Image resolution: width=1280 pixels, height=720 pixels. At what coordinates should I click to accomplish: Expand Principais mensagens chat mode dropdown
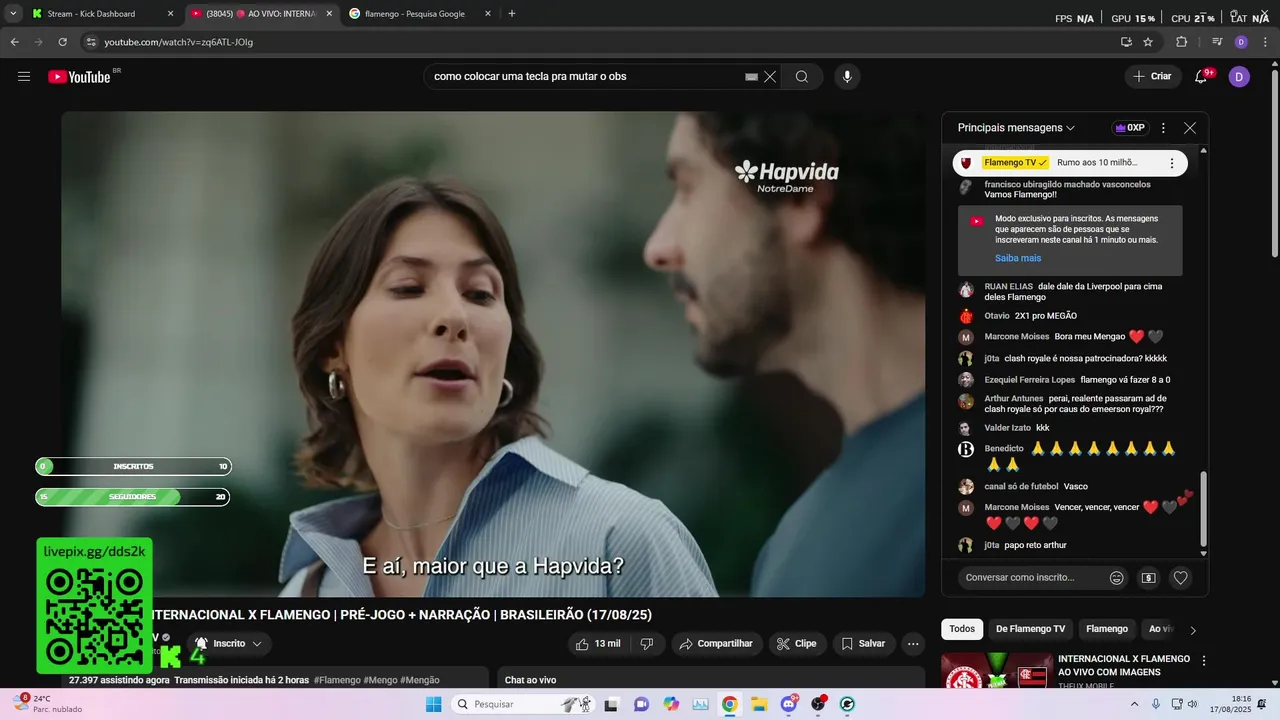click(x=1016, y=128)
